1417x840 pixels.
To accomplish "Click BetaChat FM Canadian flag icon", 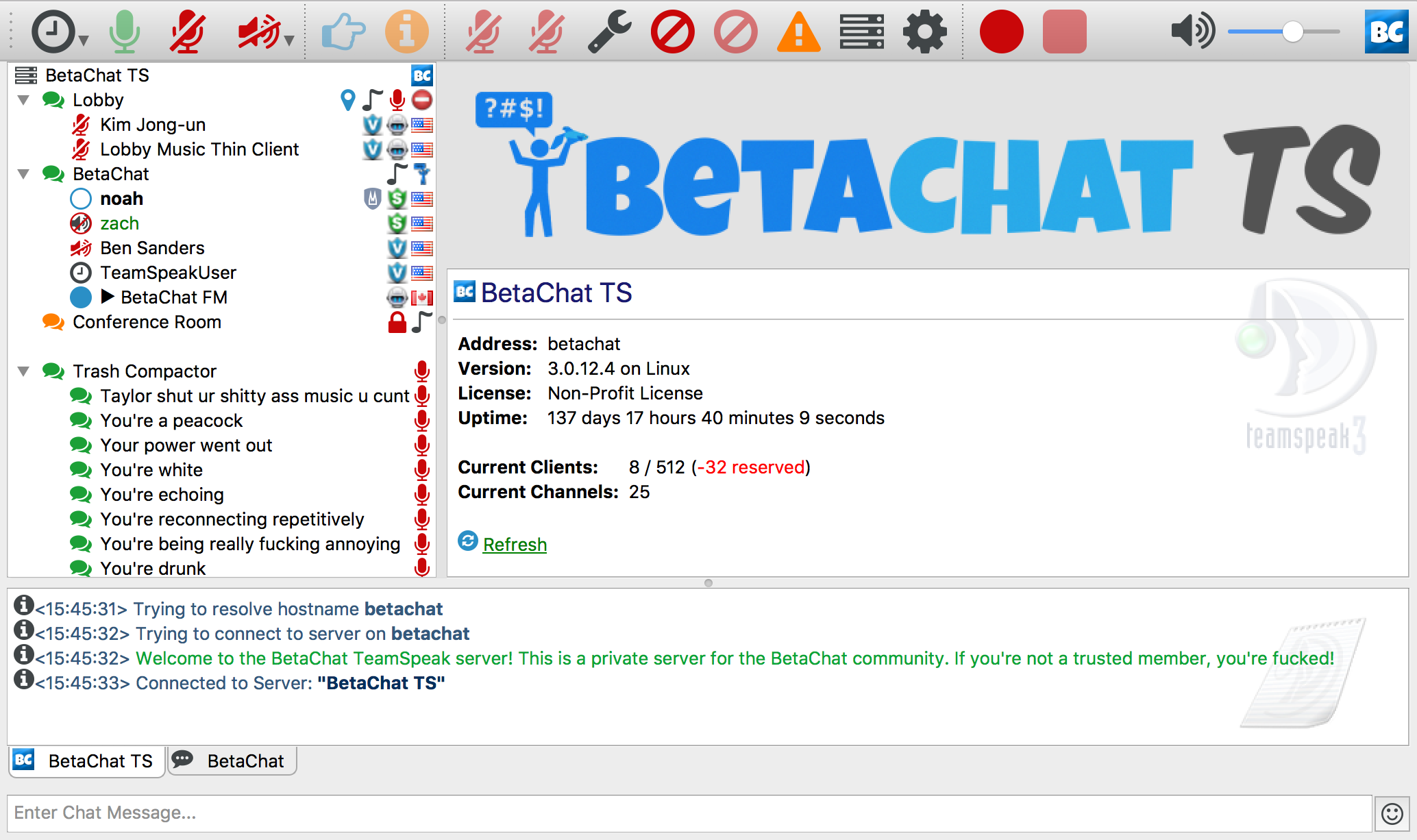I will (x=422, y=297).
